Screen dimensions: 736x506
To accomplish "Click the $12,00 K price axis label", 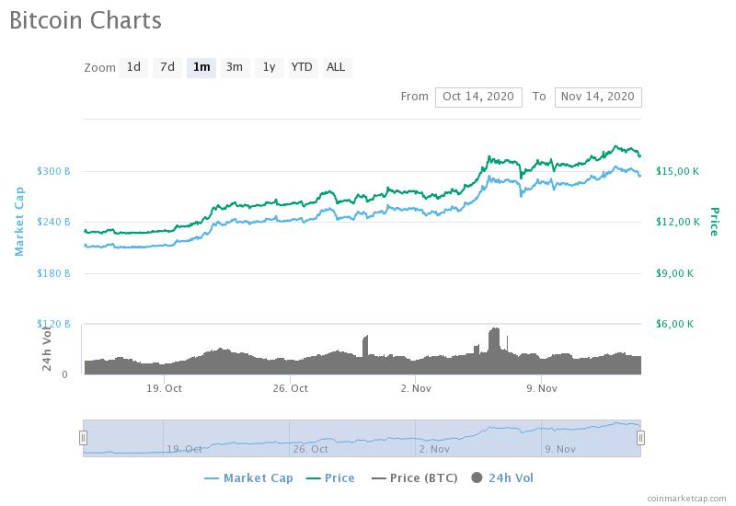I will point(678,222).
